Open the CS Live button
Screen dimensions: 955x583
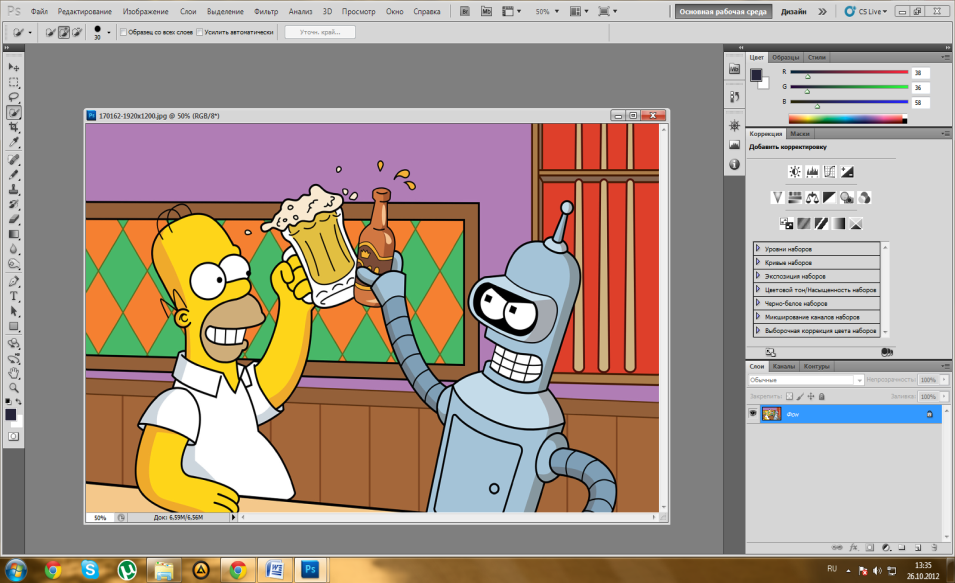866,11
